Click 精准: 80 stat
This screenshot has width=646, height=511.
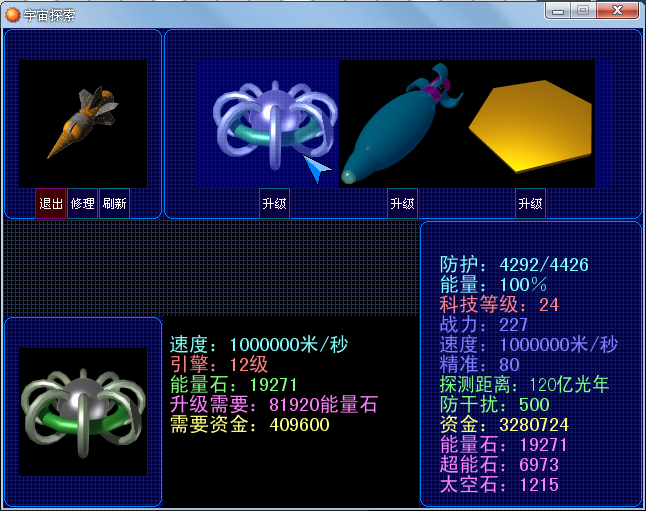(480, 365)
